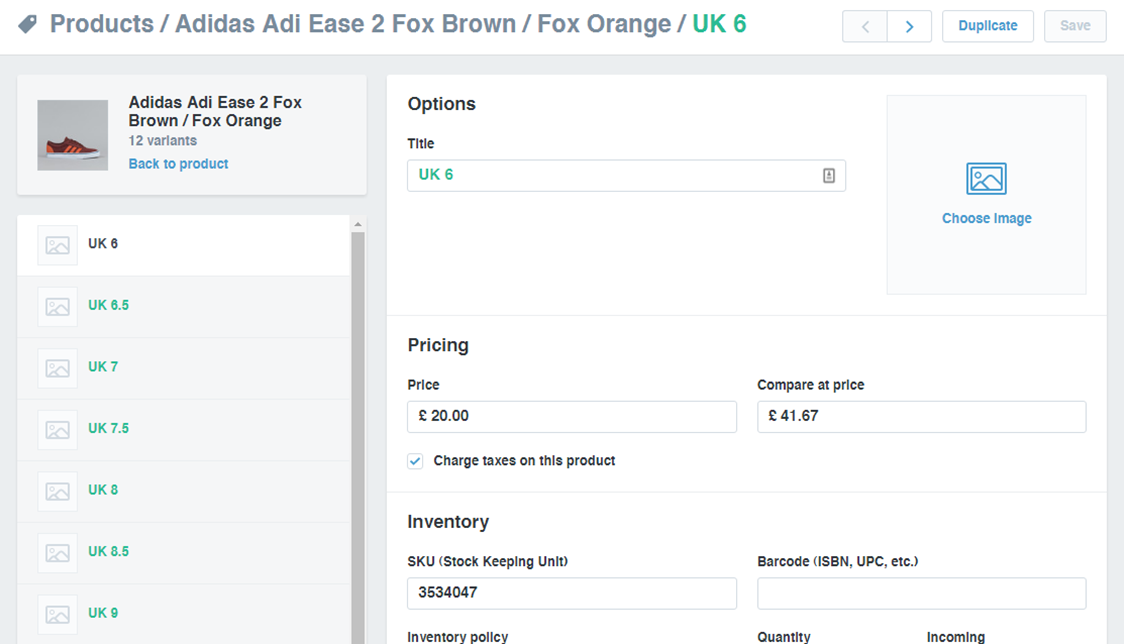
Task: Click the Price input field
Action: coord(571,417)
